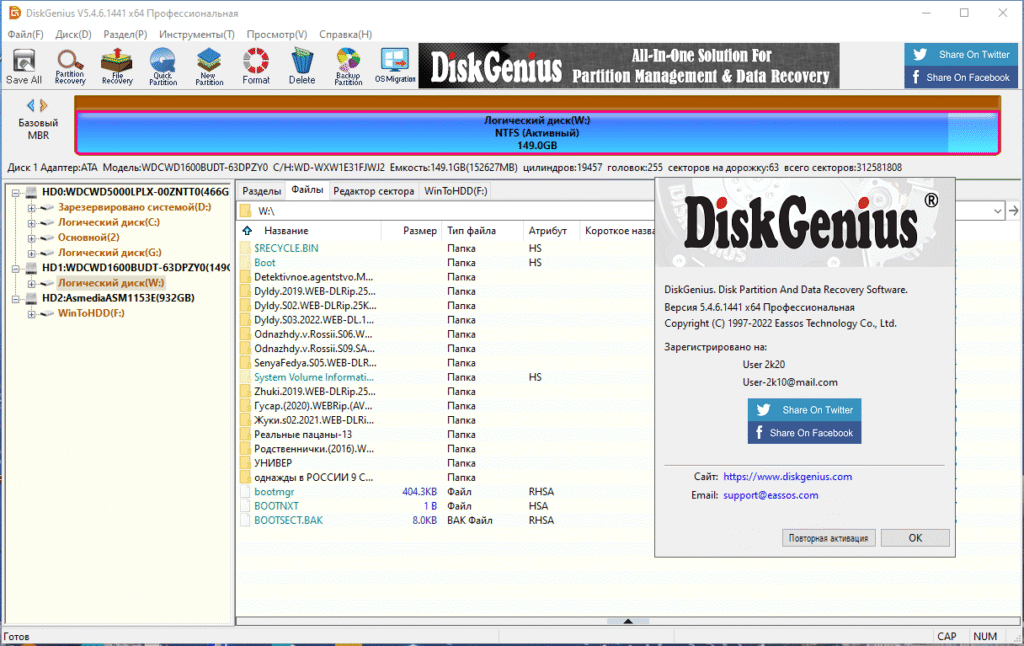Select the bootmgr file icon

coord(245,492)
